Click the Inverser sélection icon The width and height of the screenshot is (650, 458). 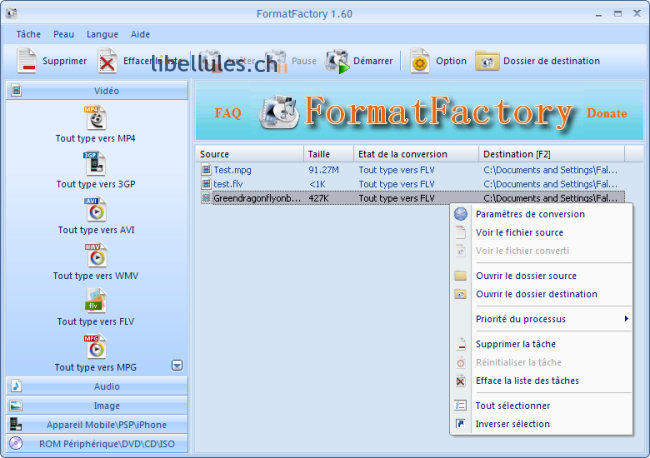point(461,424)
